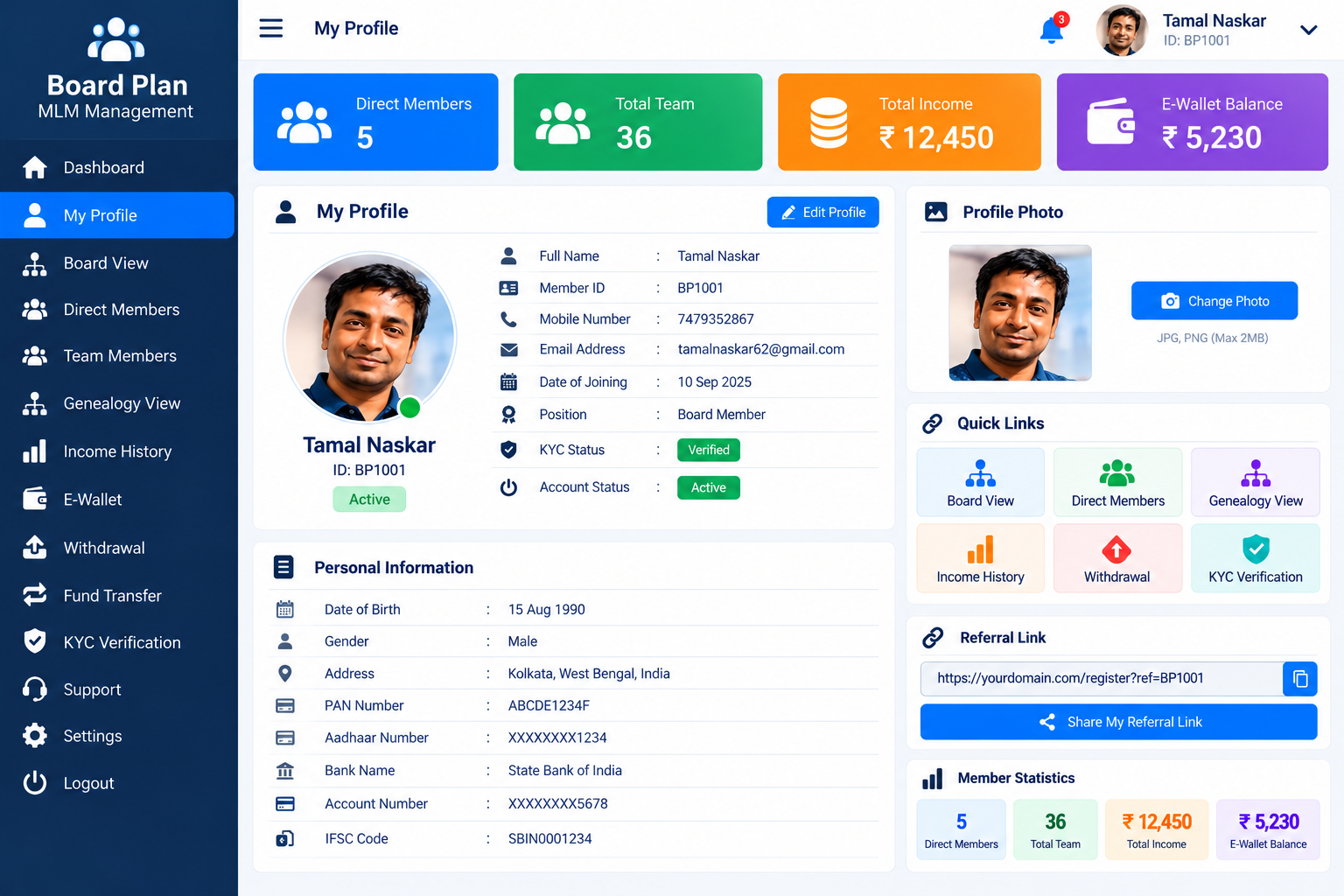
Task: Open the notifications bell
Action: 1052,31
